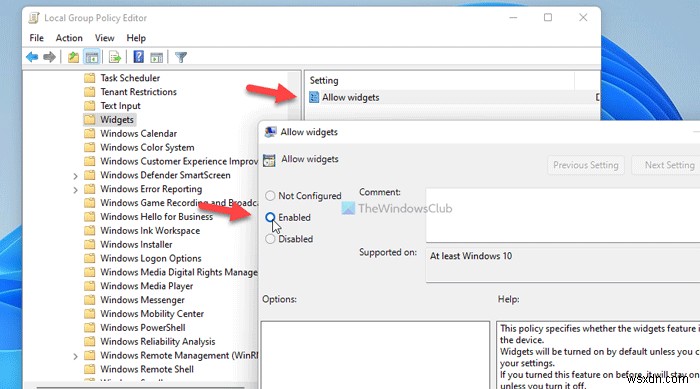
Task: Select the Disabled radio button
Action: pyautogui.click(x=270, y=239)
